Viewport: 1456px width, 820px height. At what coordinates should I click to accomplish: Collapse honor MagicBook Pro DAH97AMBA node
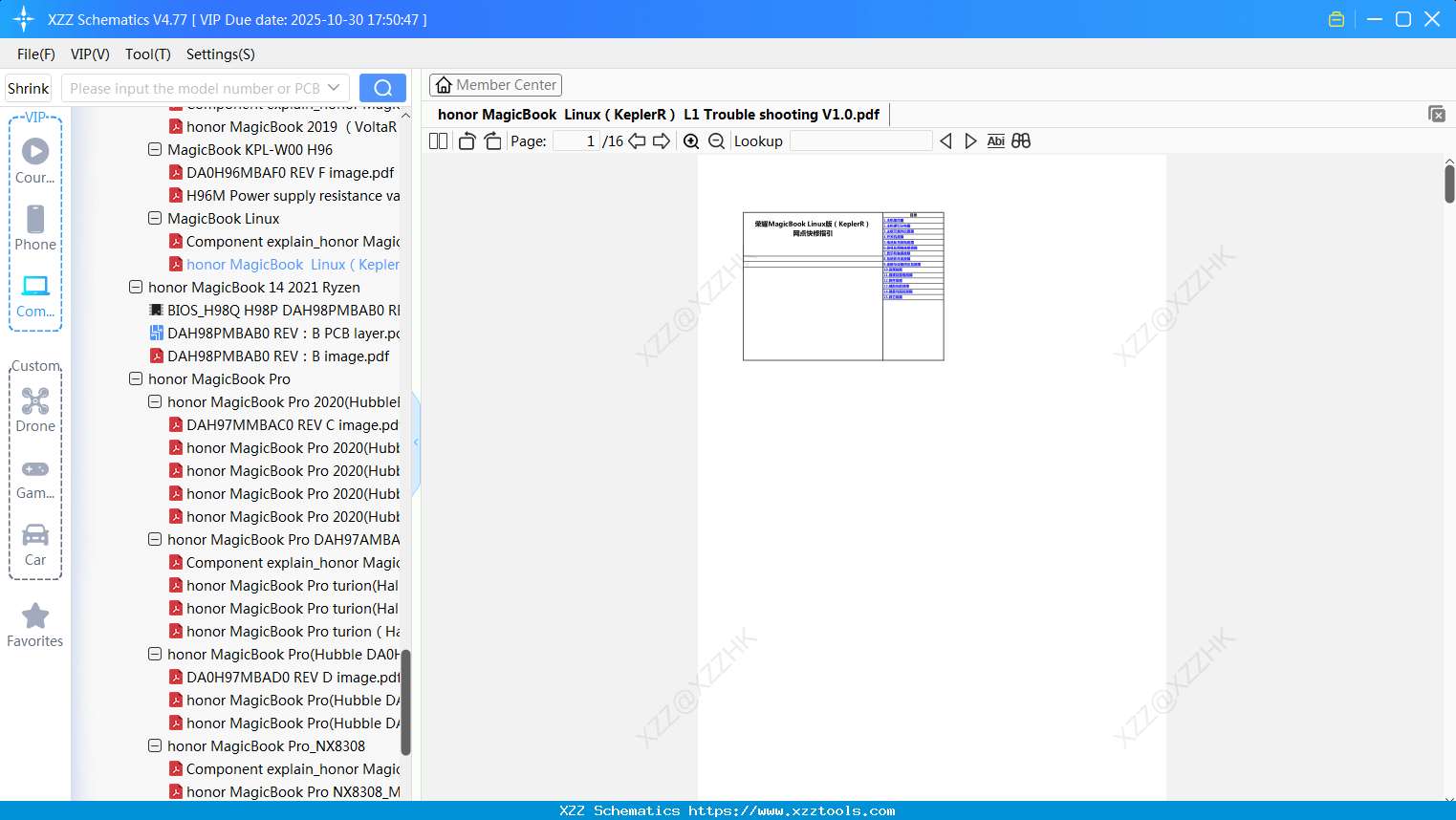[x=155, y=539]
